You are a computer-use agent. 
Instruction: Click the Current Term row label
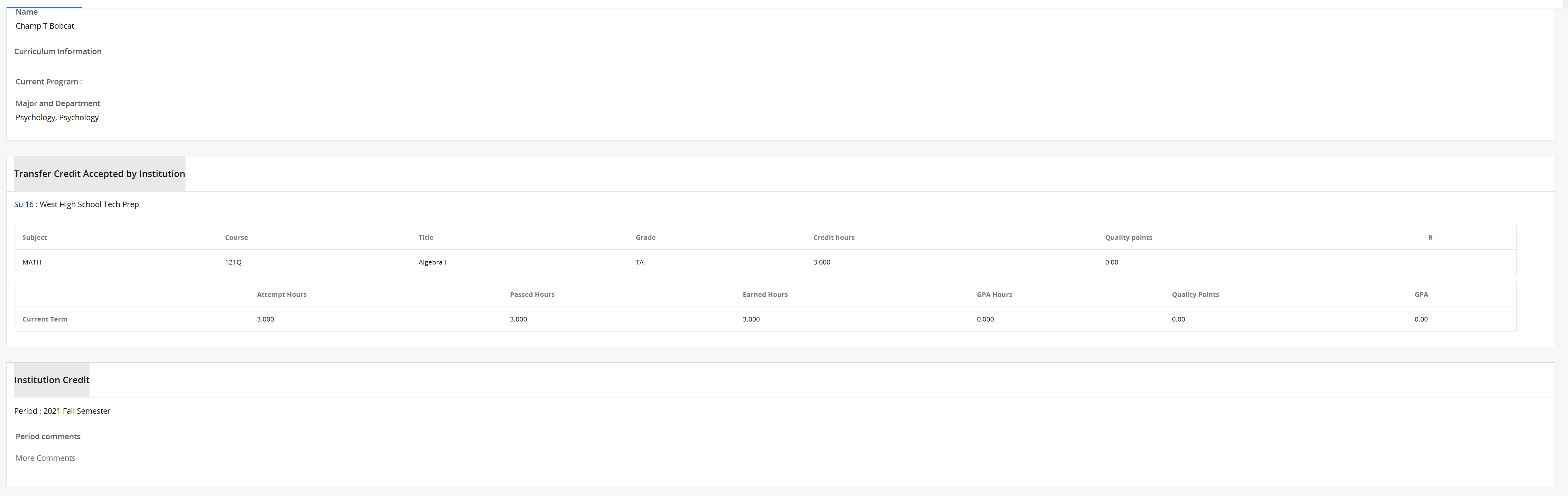click(45, 319)
